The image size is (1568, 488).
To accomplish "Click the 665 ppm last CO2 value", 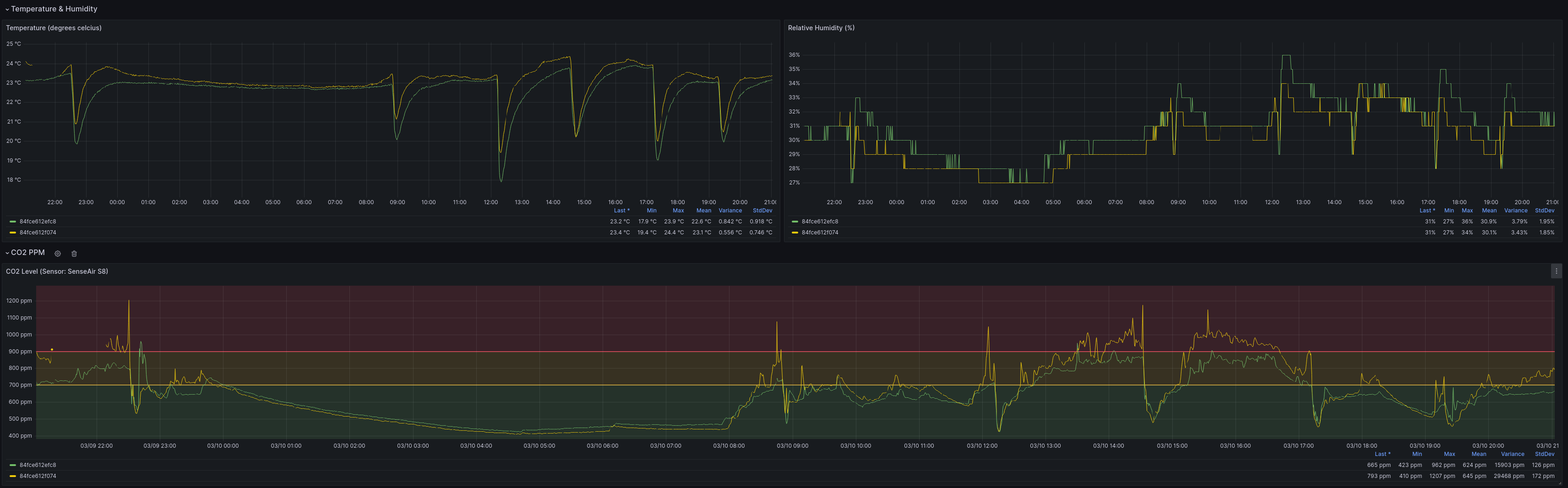I will click(1379, 465).
